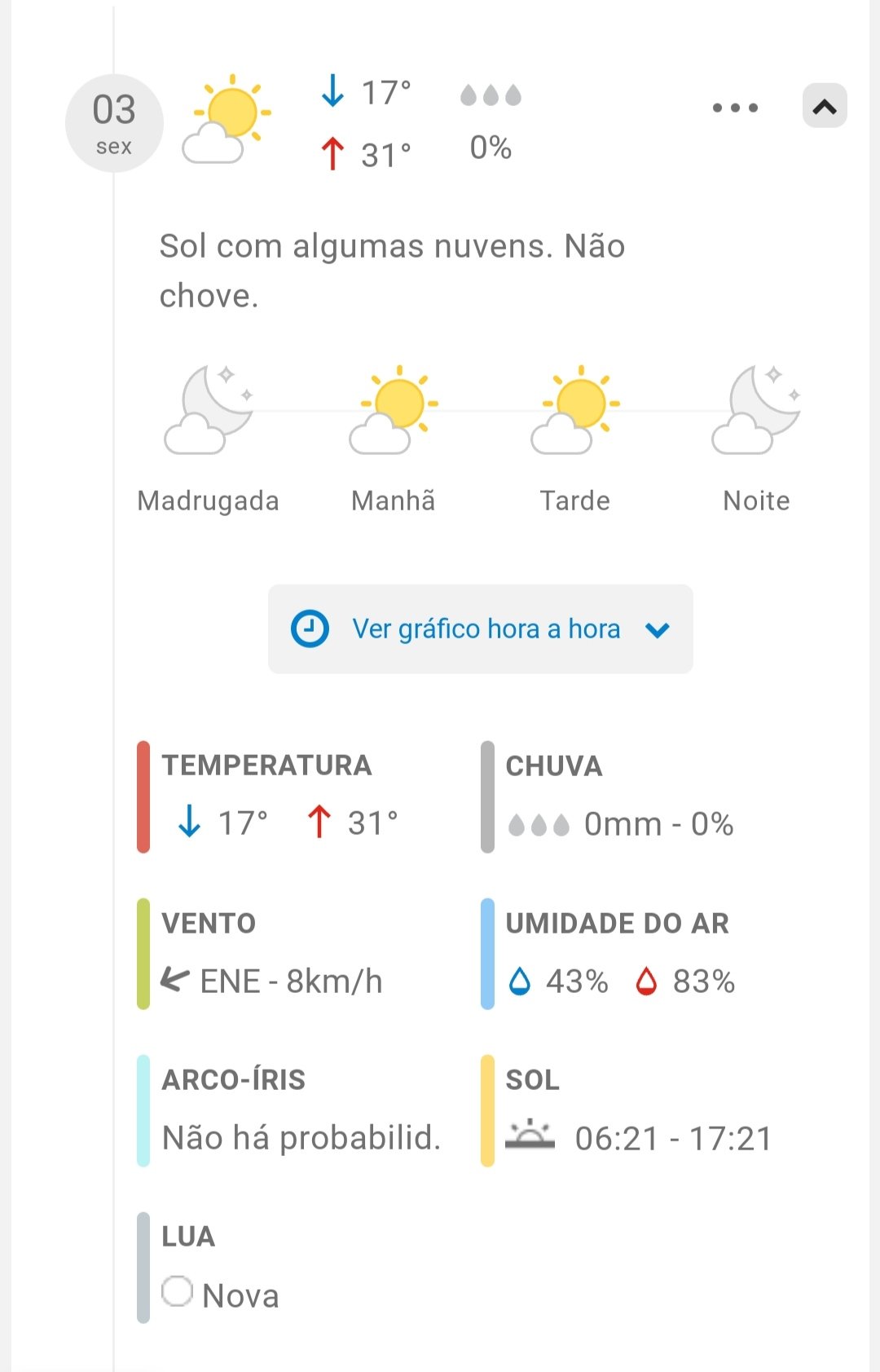Tap the new moon circle icon
Screen dimensions: 880x1372
pyautogui.click(x=177, y=1291)
